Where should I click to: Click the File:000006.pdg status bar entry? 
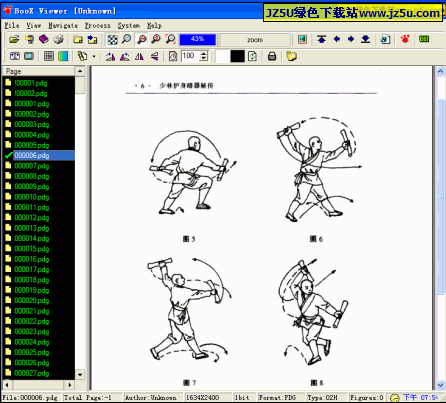pos(30,397)
